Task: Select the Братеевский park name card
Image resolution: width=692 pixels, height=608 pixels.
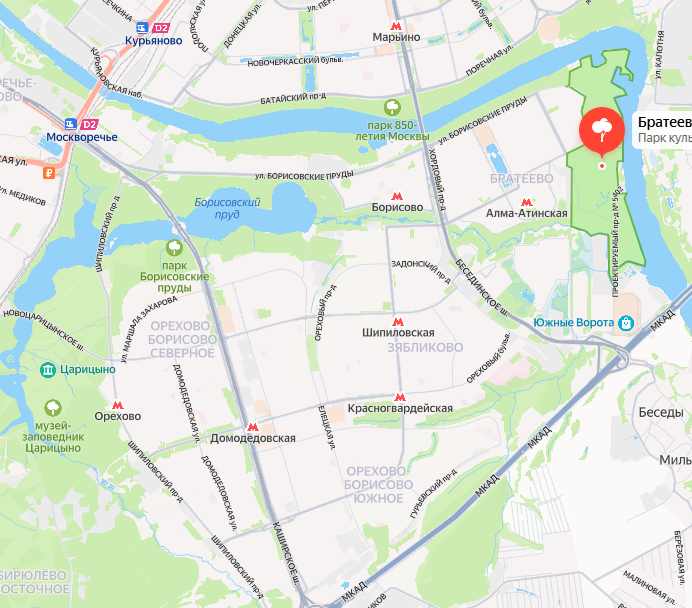Action: click(x=662, y=130)
